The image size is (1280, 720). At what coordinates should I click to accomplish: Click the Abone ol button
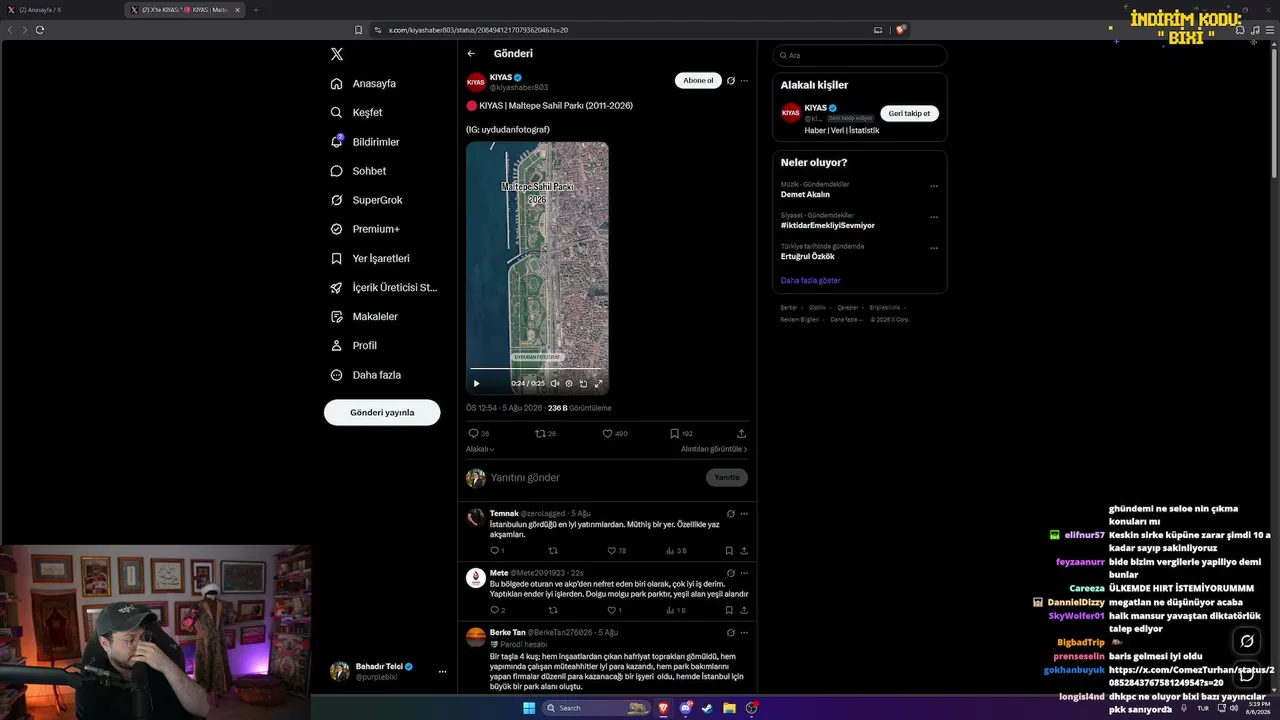(698, 80)
